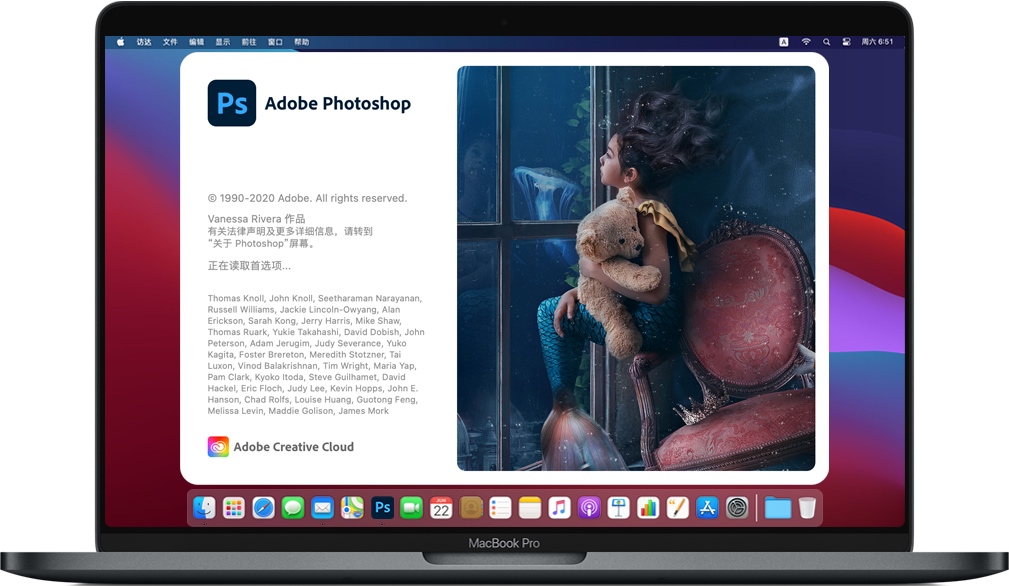Select the Photoshop icon in the Dock
The width and height of the screenshot is (1009, 586).
click(381, 507)
